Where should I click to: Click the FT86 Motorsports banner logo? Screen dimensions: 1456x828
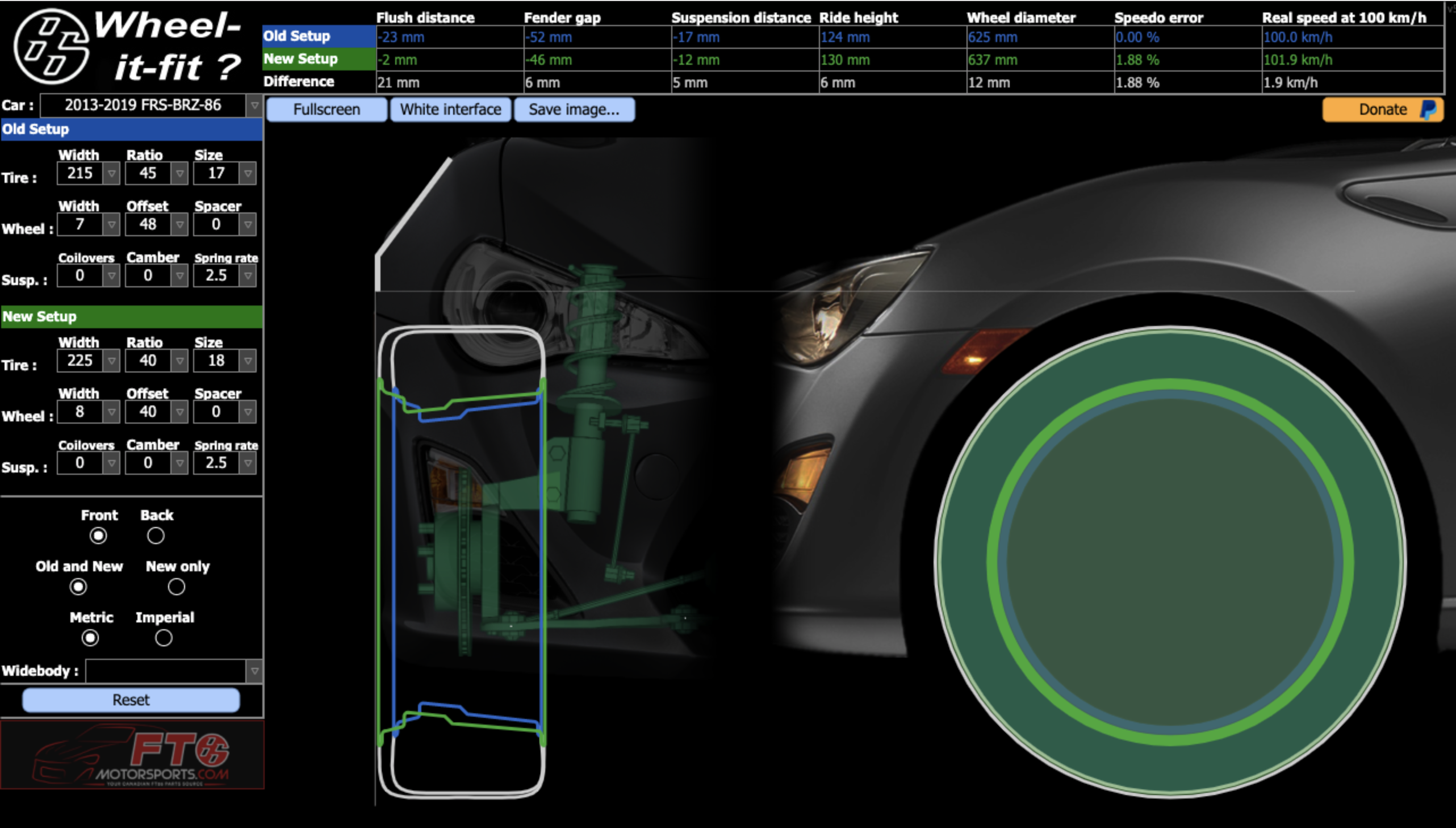point(132,755)
